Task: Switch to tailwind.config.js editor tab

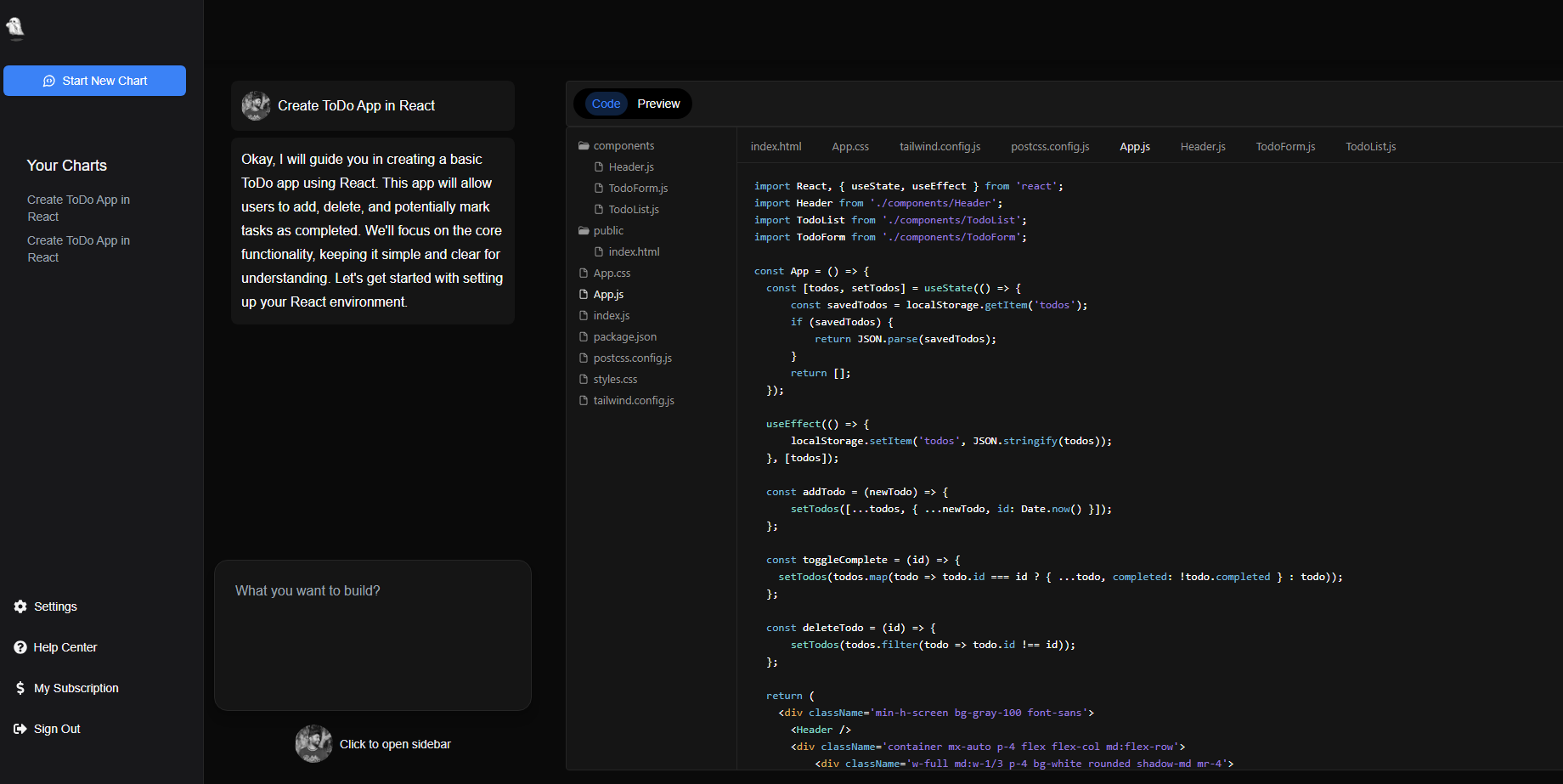Action: [x=939, y=147]
